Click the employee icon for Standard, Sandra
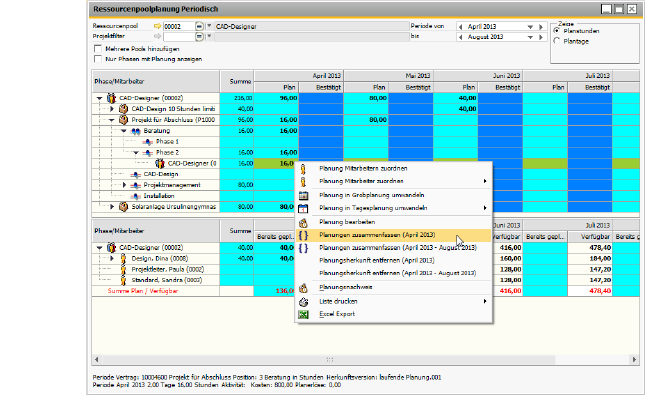This screenshot has height=397, width=645. click(123, 280)
